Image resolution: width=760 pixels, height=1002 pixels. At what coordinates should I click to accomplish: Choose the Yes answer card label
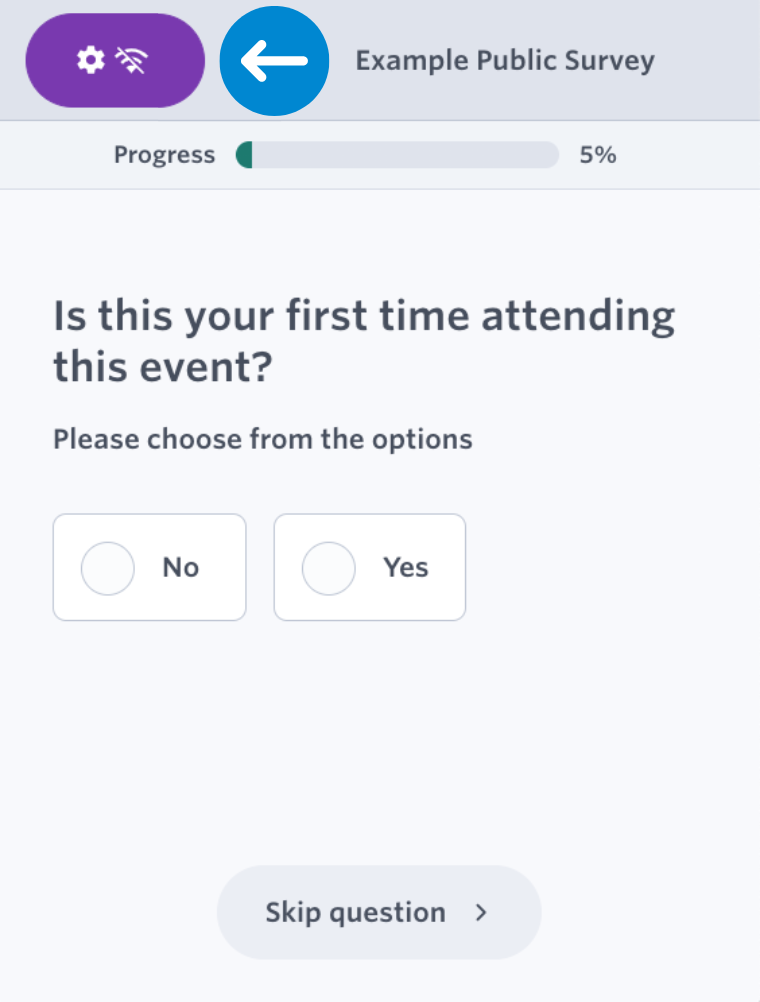(406, 567)
